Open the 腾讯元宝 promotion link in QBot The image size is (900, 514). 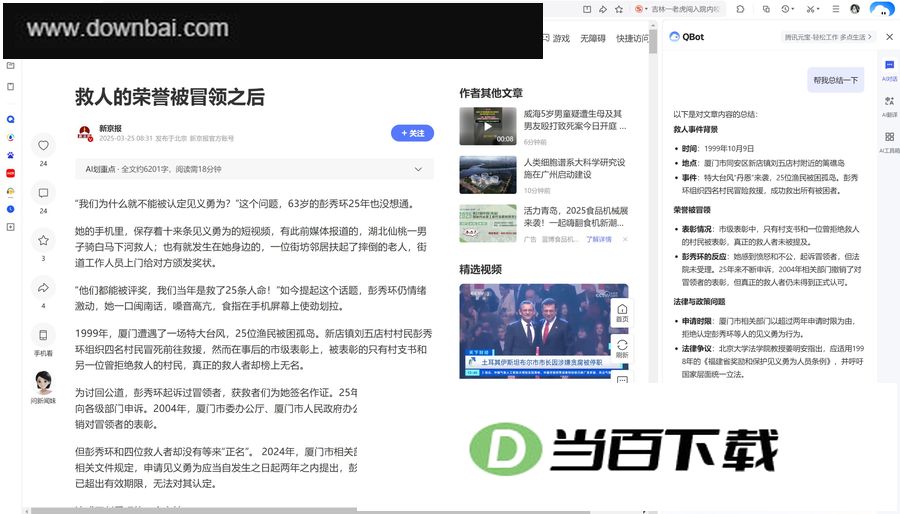828,37
